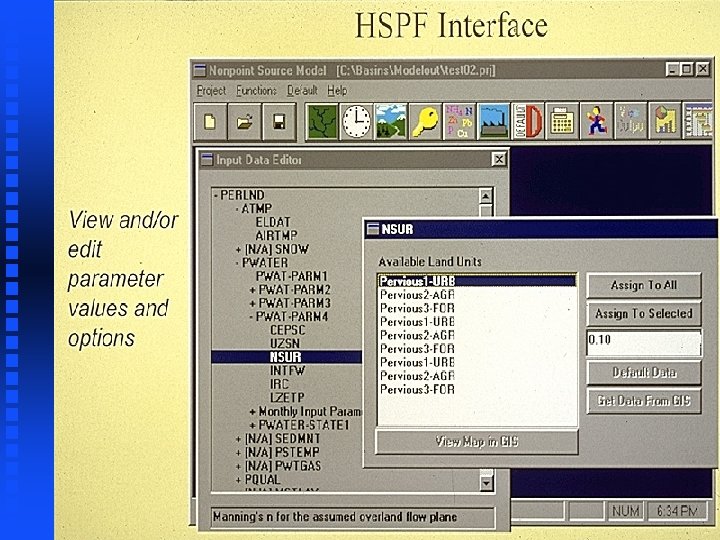
Task: Click View Map in GIS button
Action: [x=477, y=442]
